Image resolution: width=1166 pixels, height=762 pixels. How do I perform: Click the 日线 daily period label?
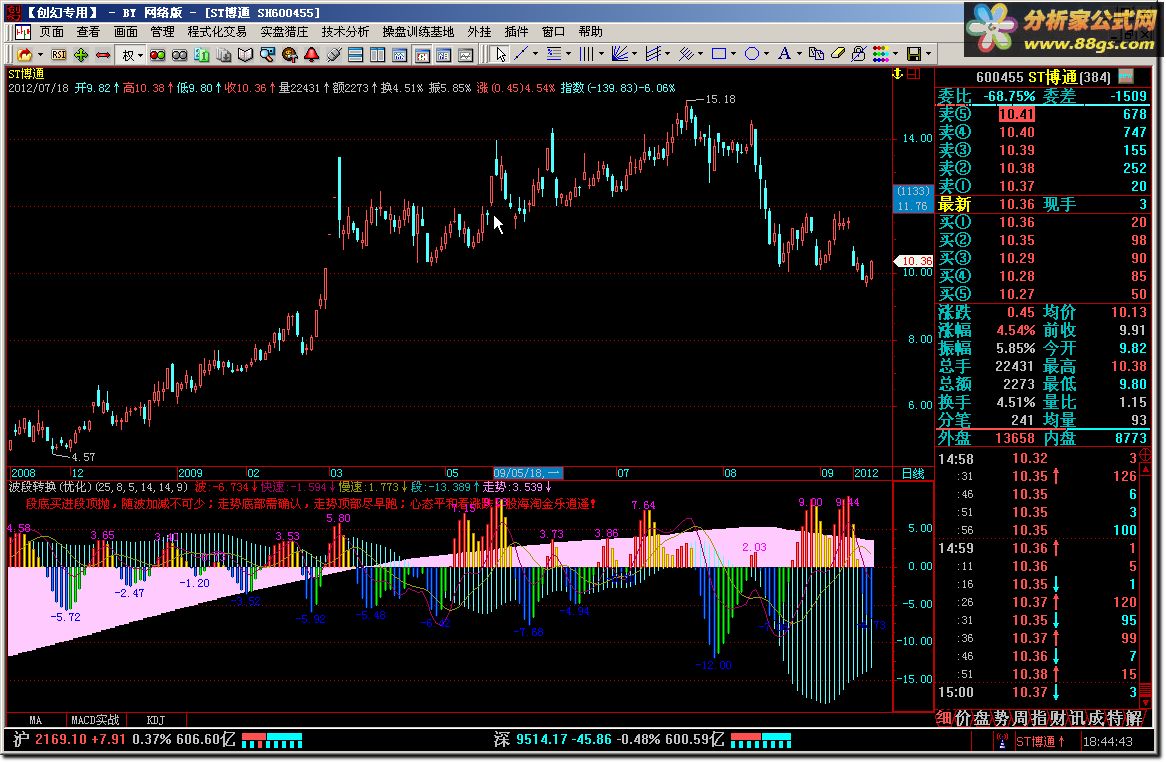tap(912, 474)
